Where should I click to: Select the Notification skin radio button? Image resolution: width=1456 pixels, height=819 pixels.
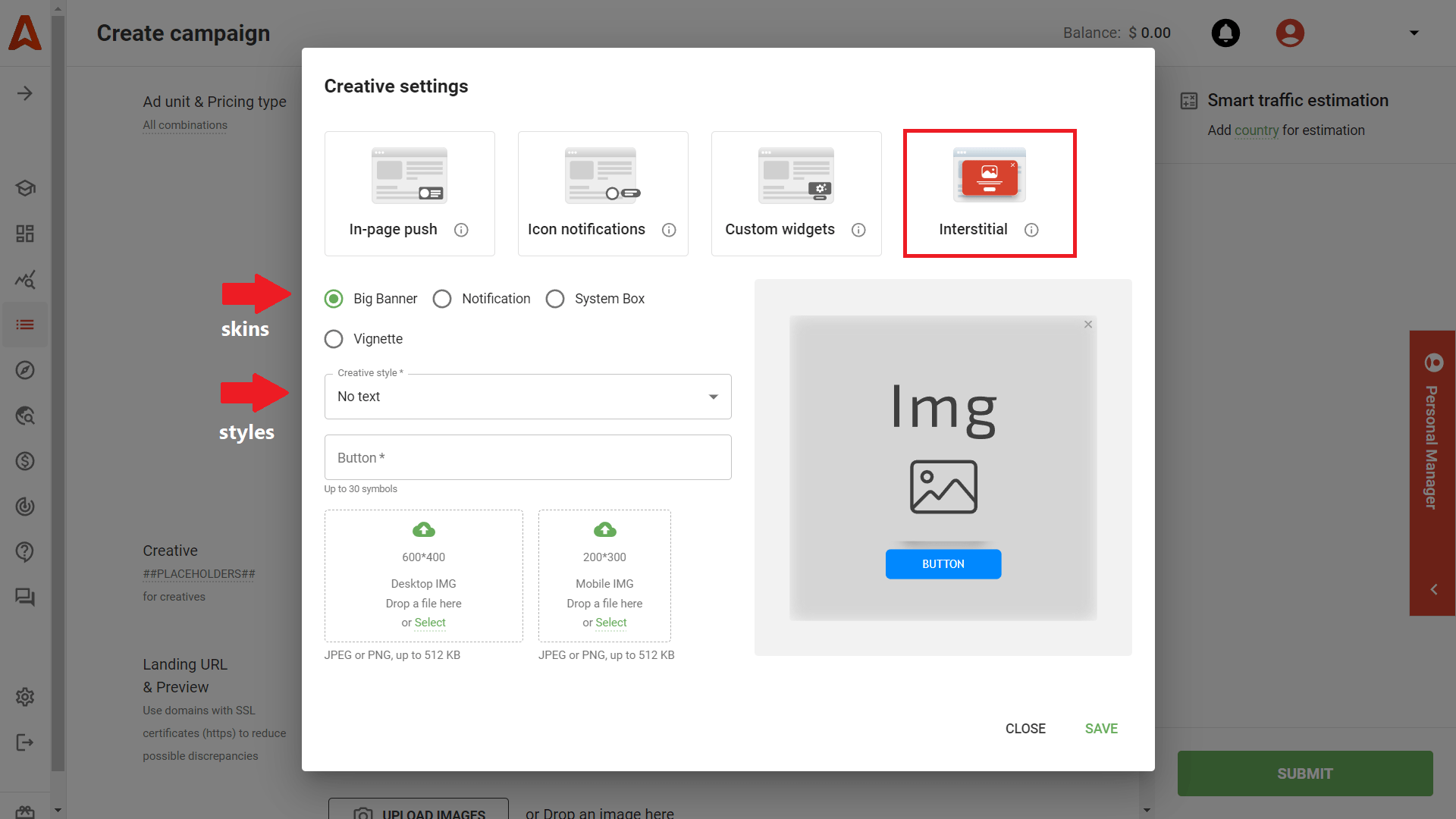(x=442, y=299)
